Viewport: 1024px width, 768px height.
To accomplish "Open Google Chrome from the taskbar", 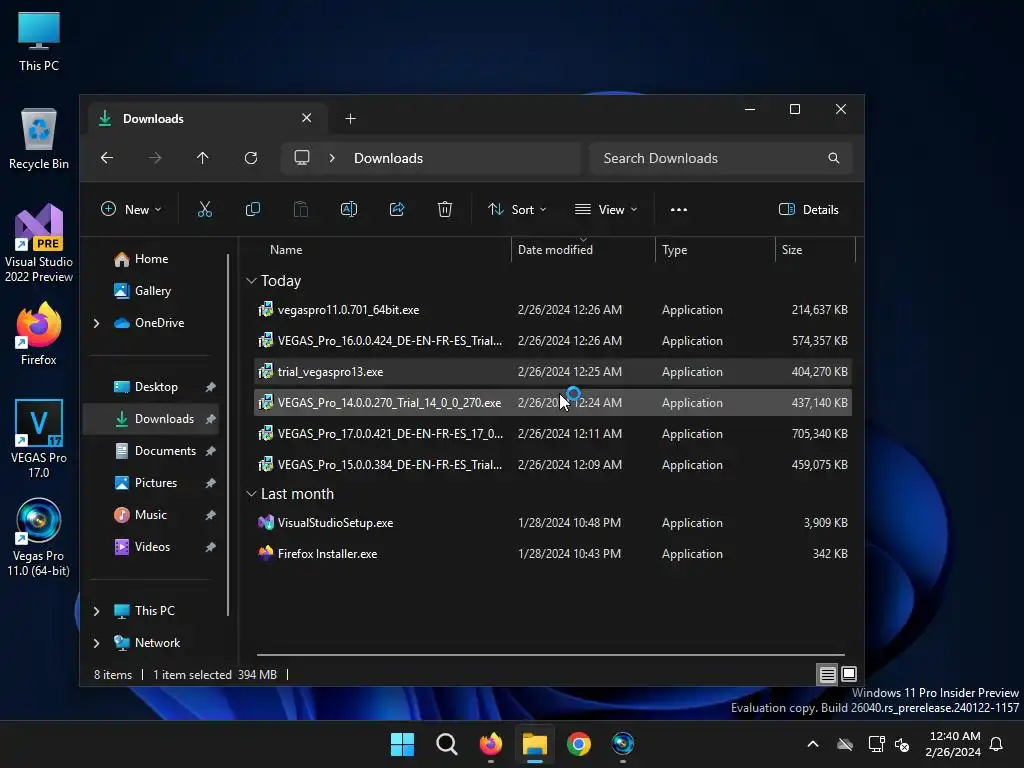I will click(x=579, y=744).
